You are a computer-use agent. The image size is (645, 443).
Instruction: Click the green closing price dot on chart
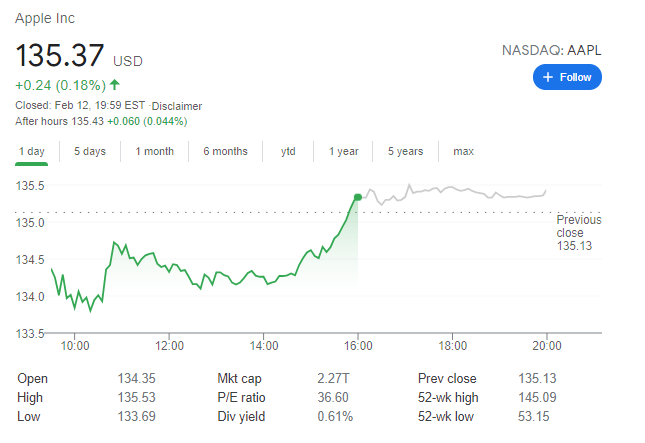(x=357, y=197)
